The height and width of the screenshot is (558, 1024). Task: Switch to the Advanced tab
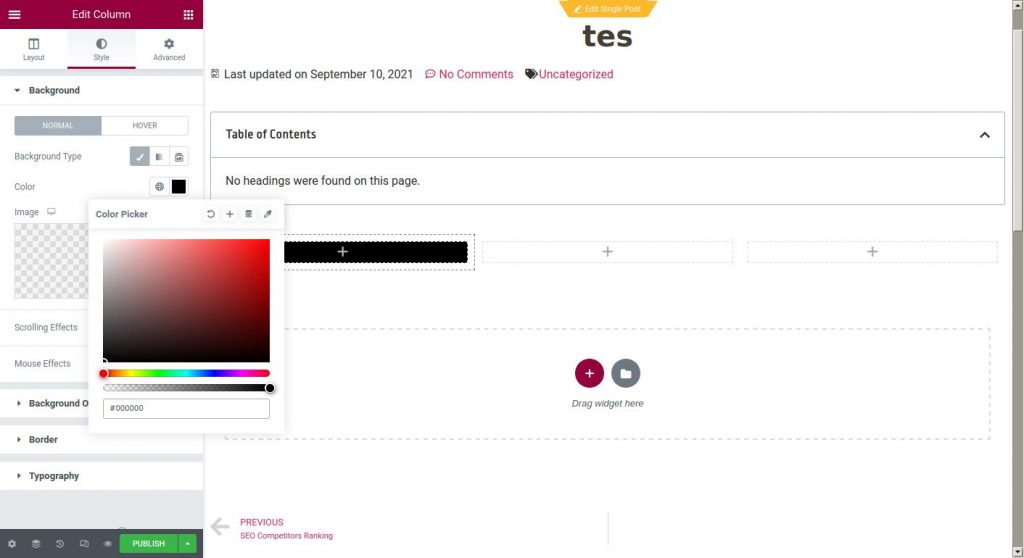tap(169, 49)
